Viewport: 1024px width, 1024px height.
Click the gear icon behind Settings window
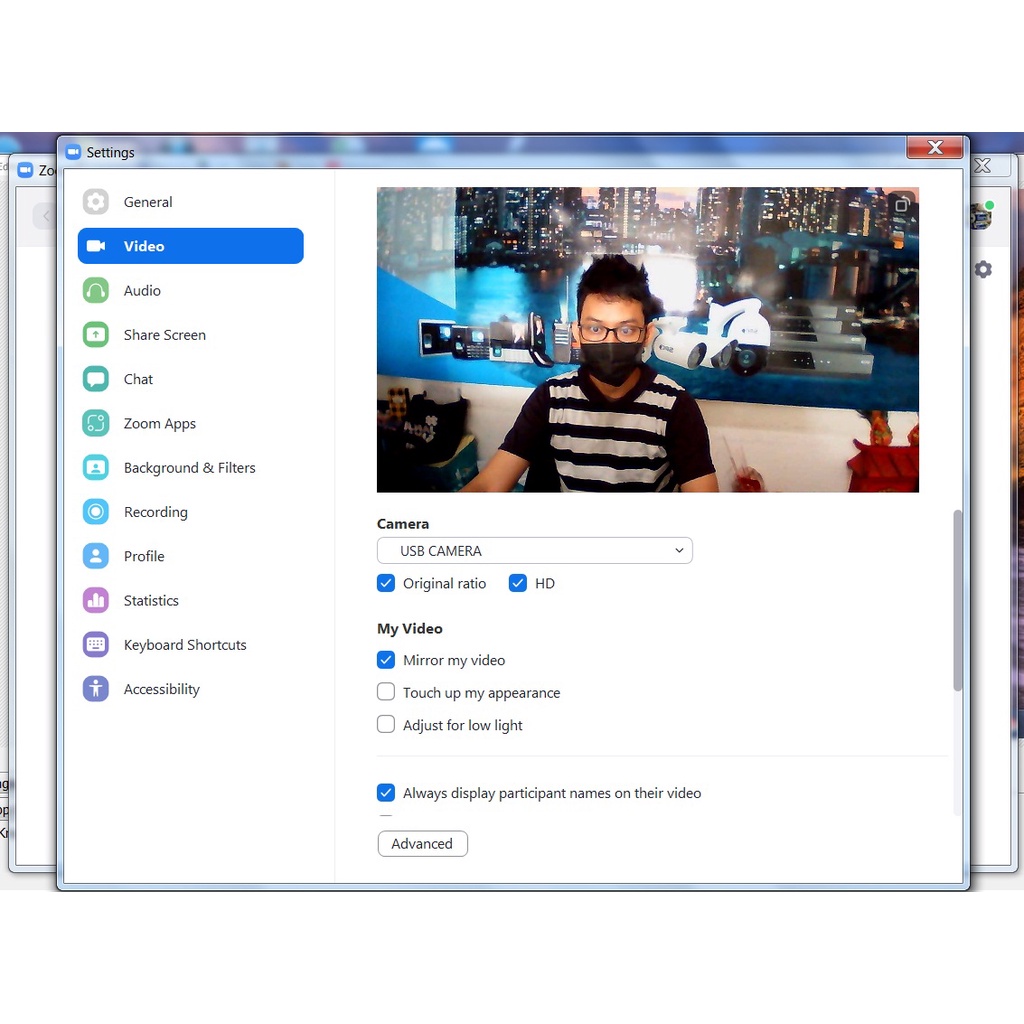(x=983, y=269)
